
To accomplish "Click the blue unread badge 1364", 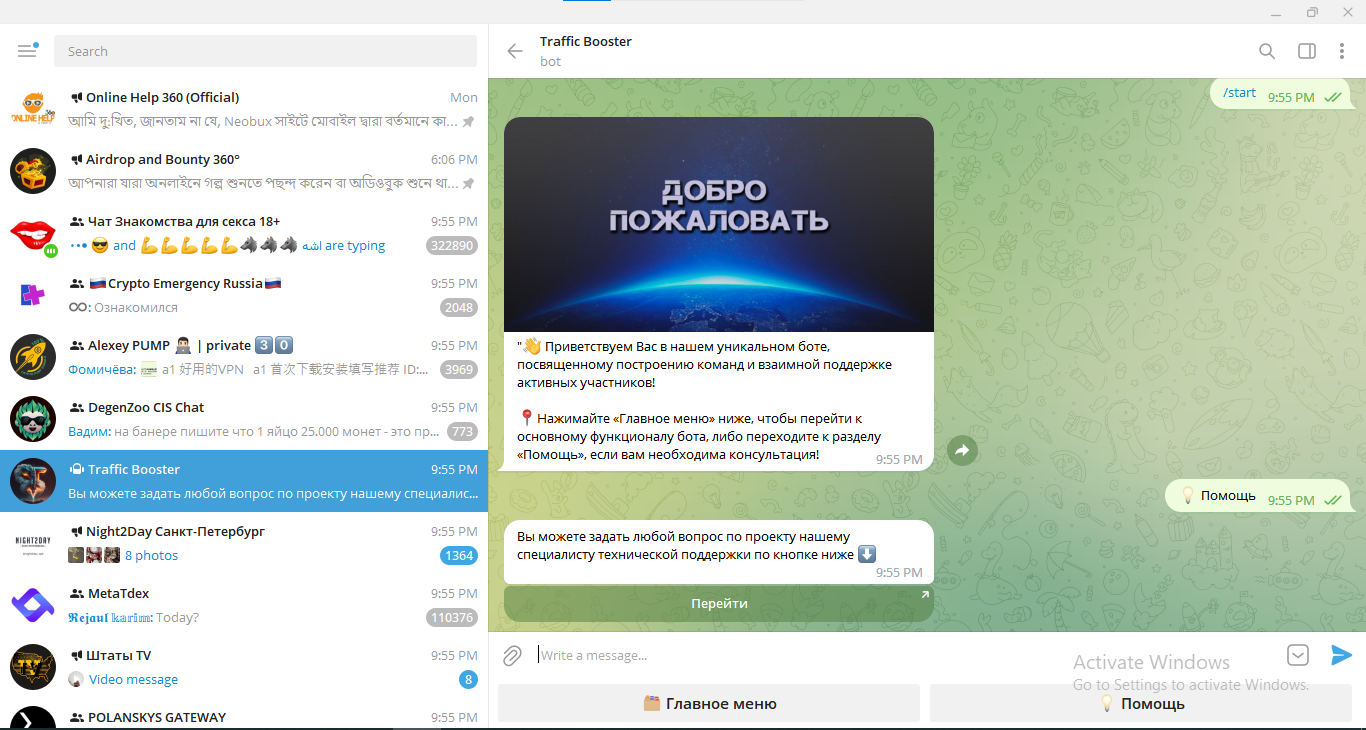I will (x=459, y=556).
